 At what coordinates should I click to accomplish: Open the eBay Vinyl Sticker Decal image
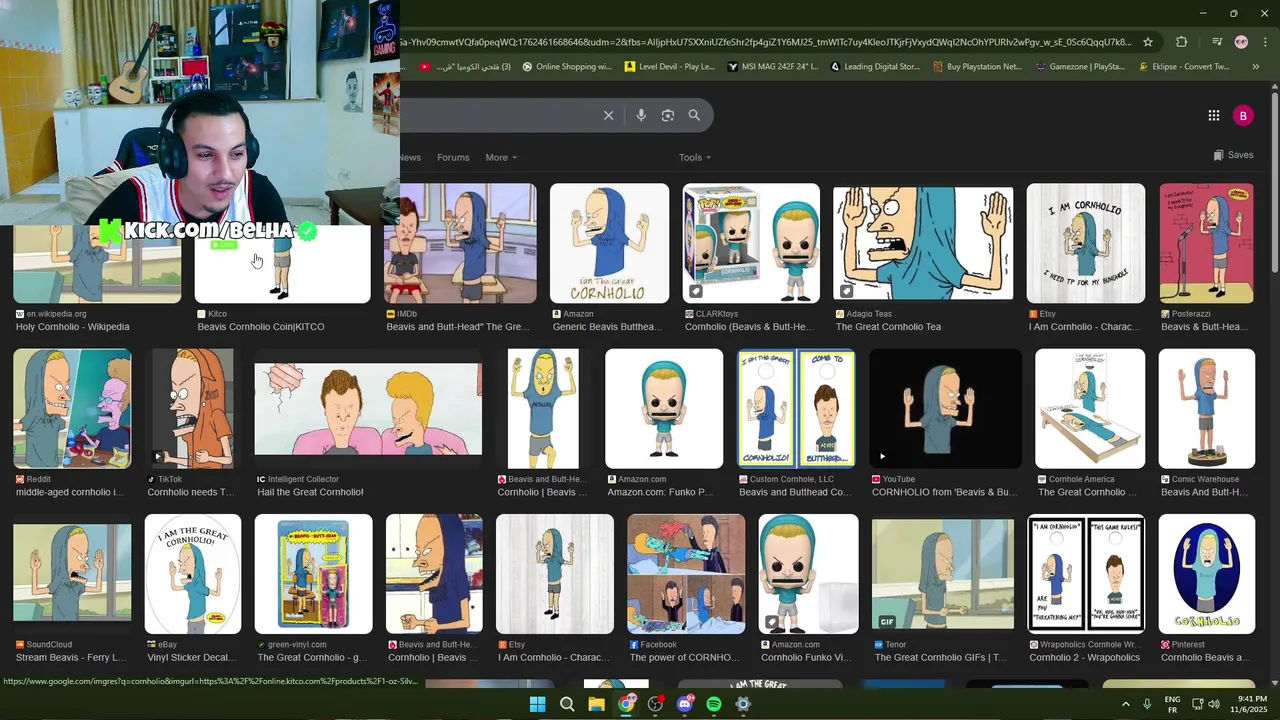point(192,574)
